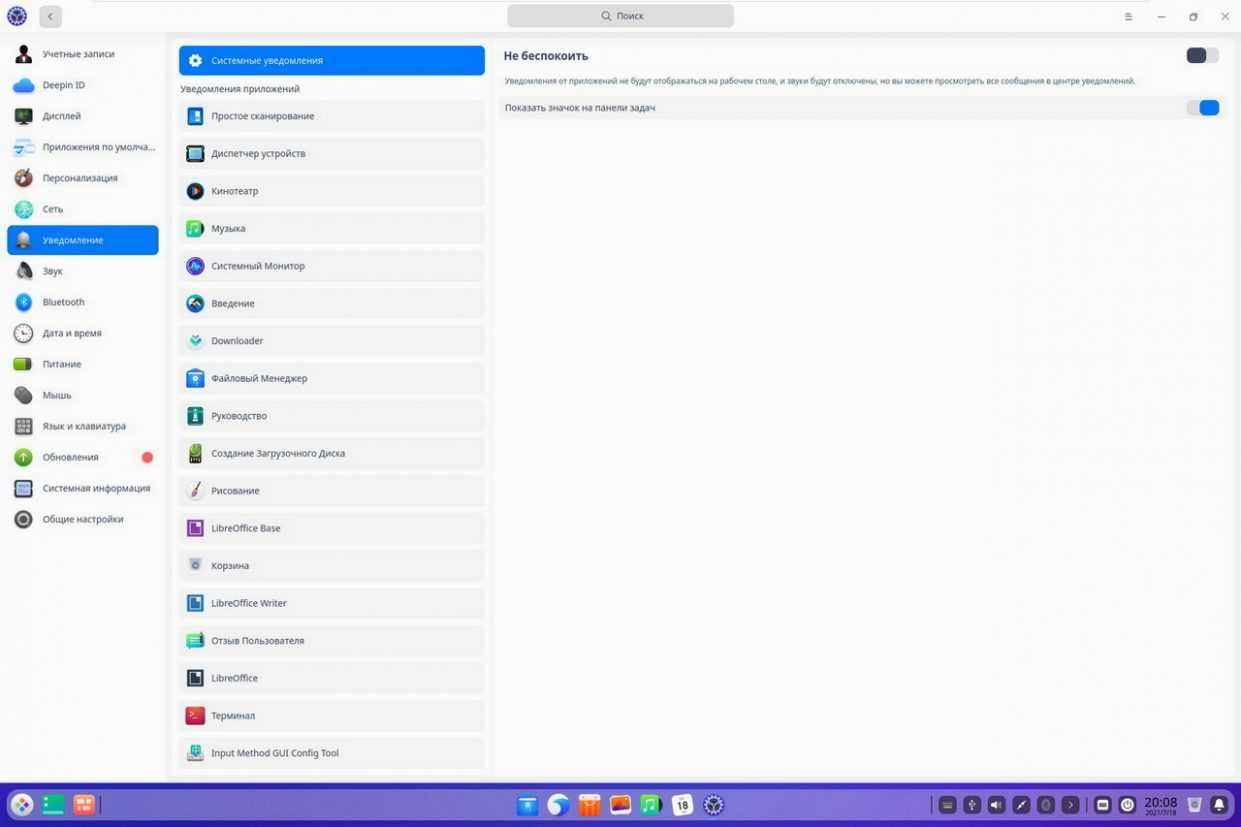Select Создание Загрузочного Диска entry
The image size is (1241, 827).
[332, 453]
